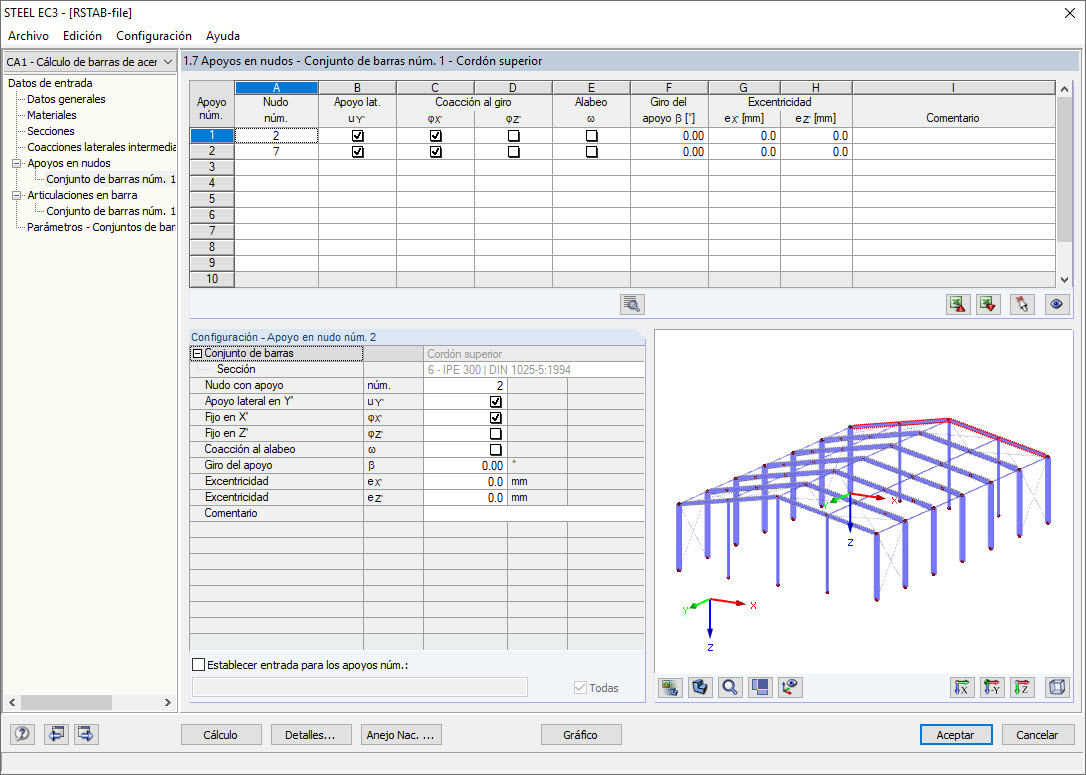This screenshot has height=775, width=1086.
Task: Click the section solid rendering icon
Action: (700, 688)
